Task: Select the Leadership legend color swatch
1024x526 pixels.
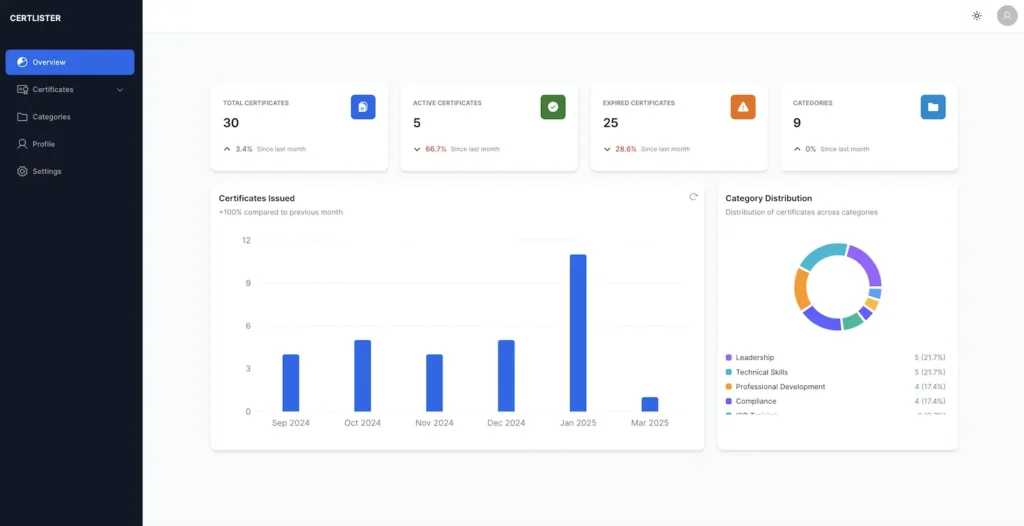Action: [x=729, y=357]
